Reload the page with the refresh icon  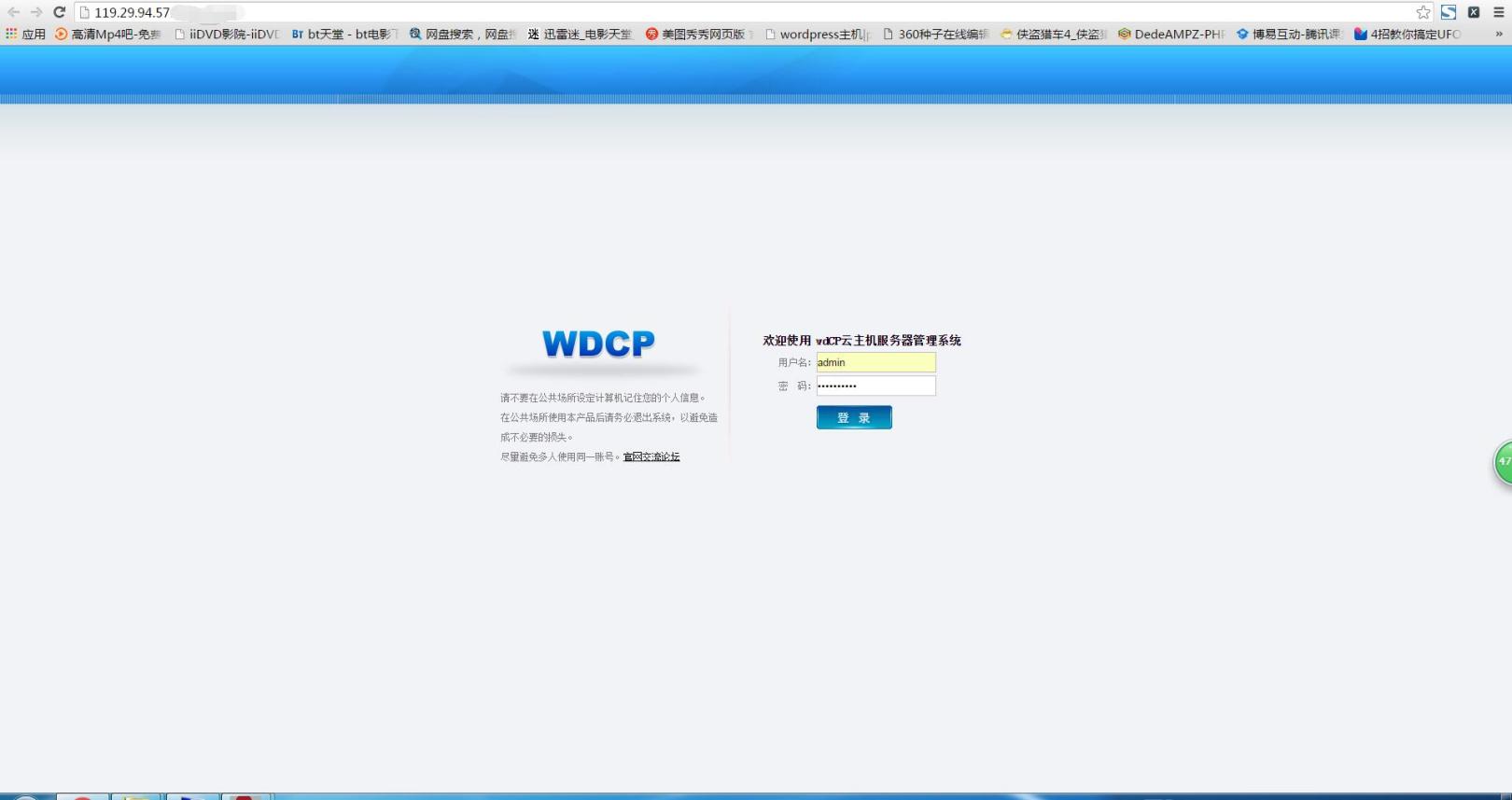click(x=59, y=12)
